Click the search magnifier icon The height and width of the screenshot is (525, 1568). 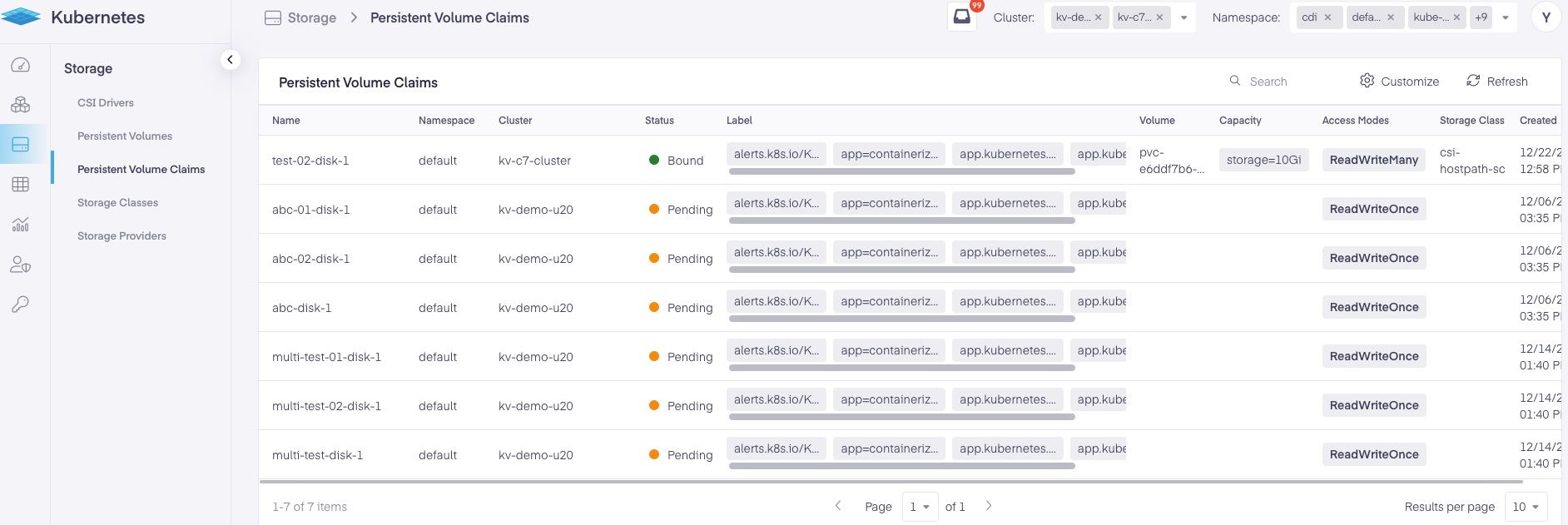(1235, 81)
